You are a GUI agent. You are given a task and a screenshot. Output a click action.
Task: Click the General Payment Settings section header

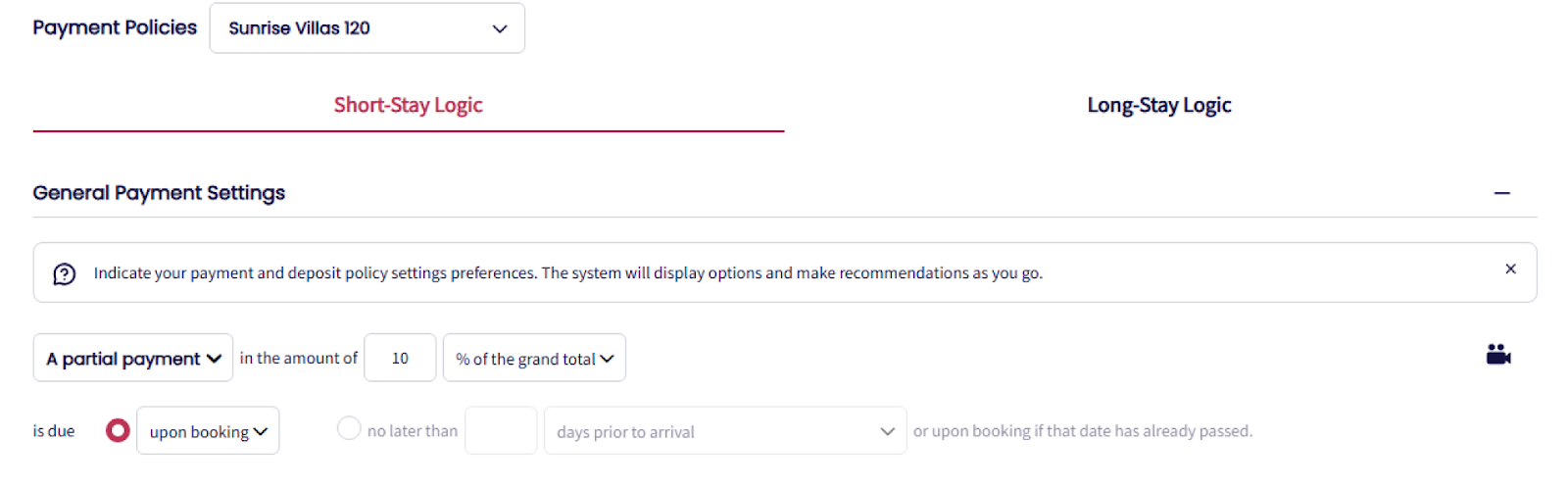coord(159,193)
